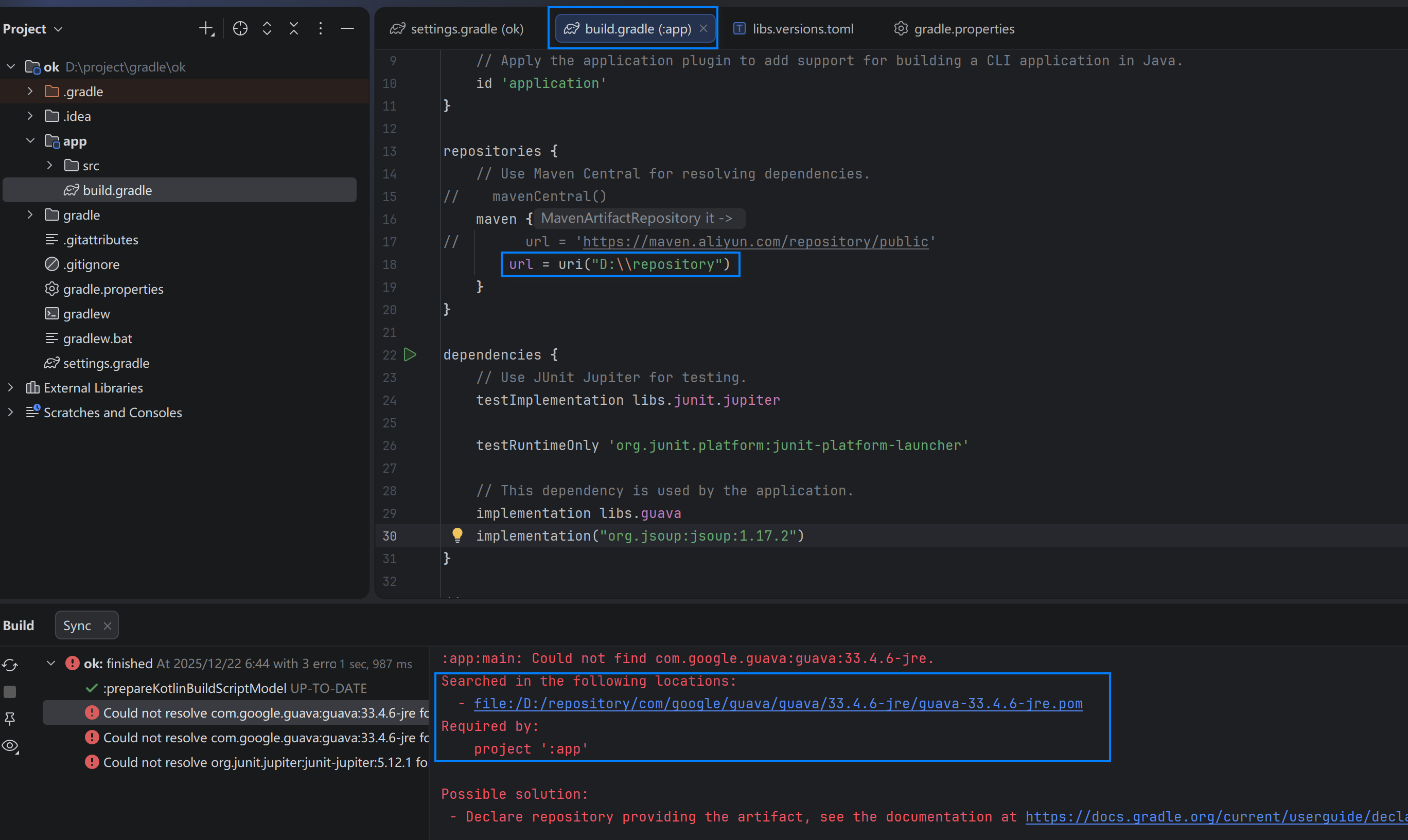Close the Sync tab in Build panel
Screen dimensions: 1408x840
[107, 625]
